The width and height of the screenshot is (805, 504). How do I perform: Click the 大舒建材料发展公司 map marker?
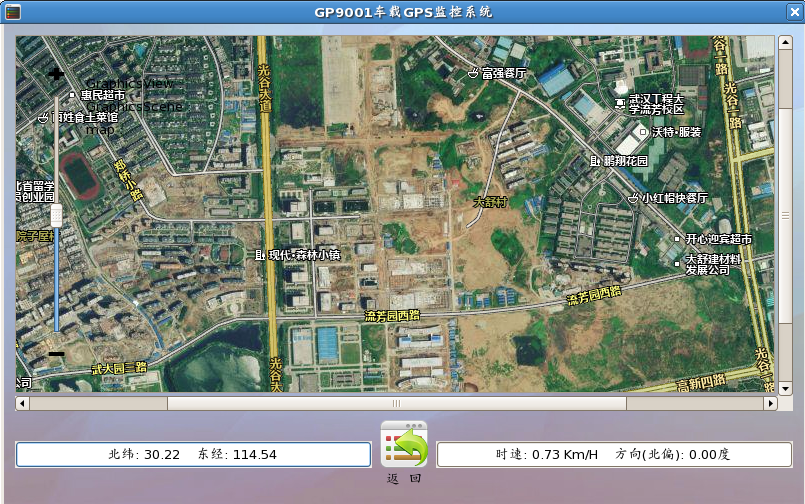tap(677, 264)
